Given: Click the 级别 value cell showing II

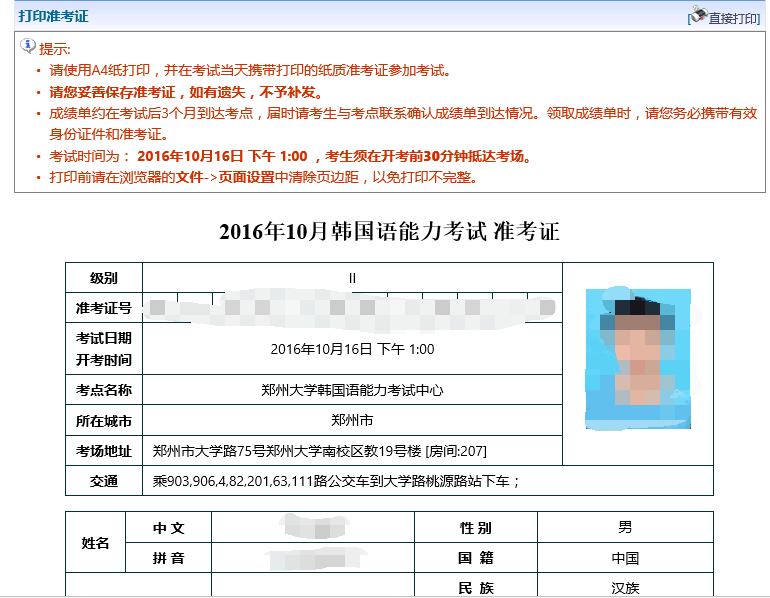Looking at the screenshot, I should [352, 278].
